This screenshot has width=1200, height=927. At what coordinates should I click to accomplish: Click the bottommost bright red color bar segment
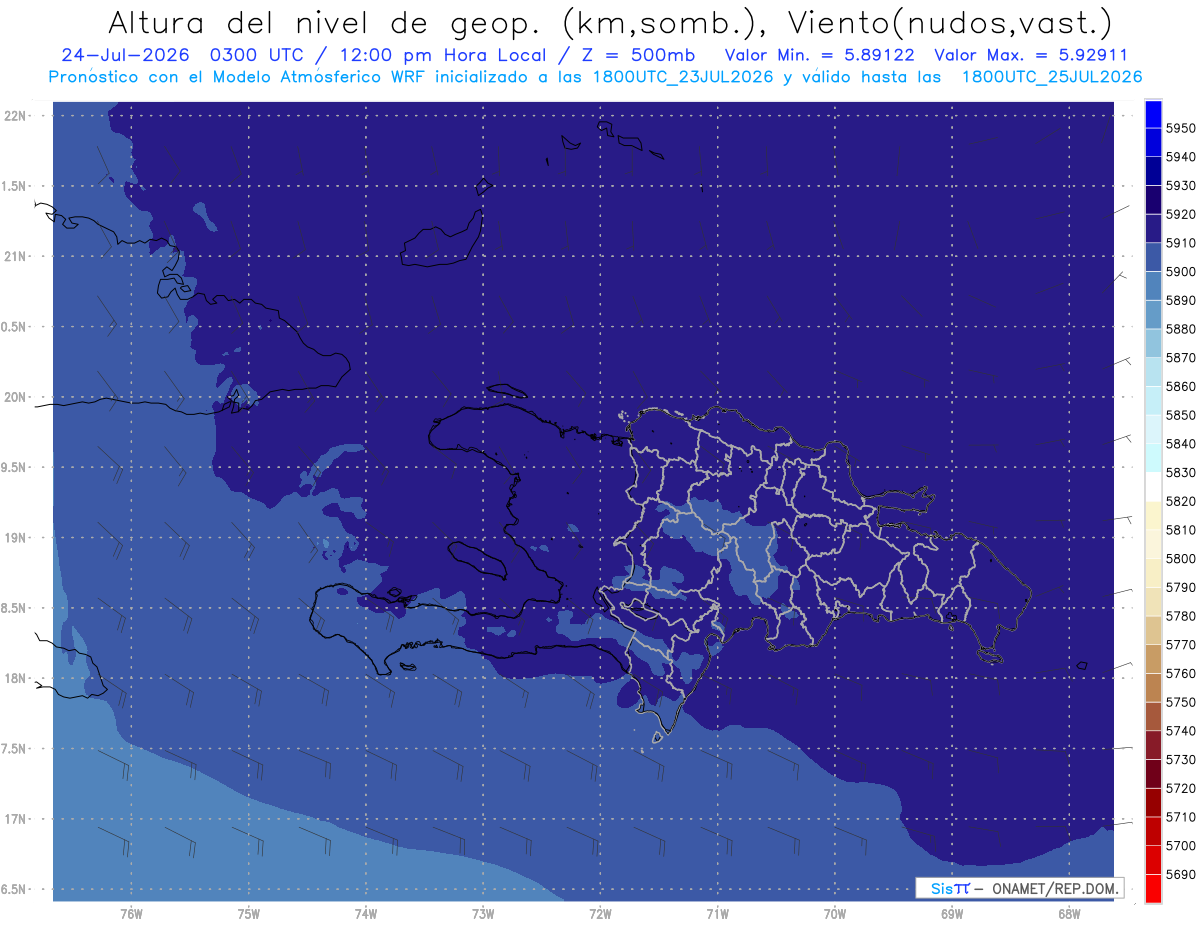[x=1153, y=888]
